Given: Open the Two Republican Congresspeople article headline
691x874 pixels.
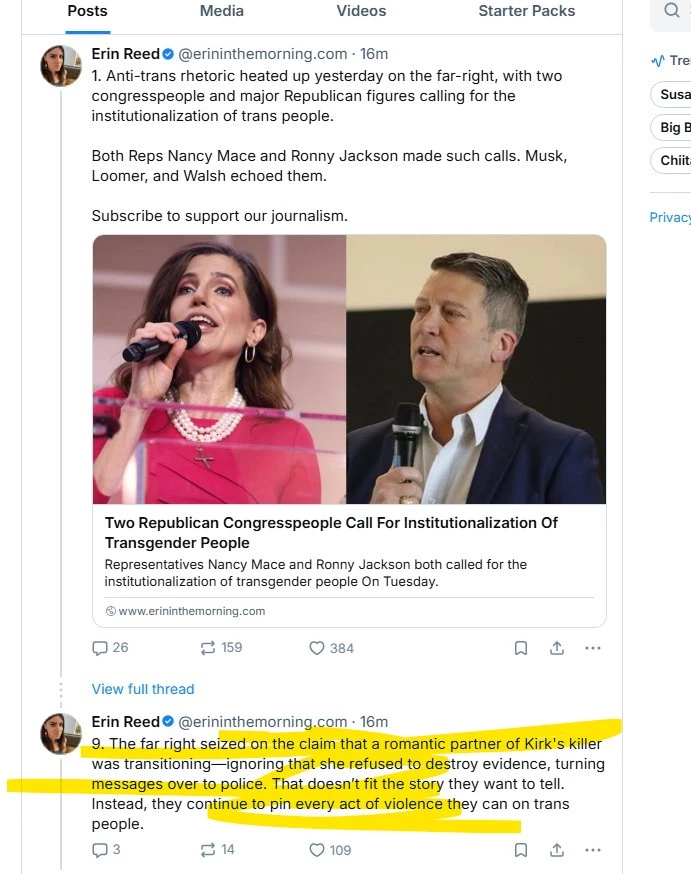Looking at the screenshot, I should click(x=331, y=532).
